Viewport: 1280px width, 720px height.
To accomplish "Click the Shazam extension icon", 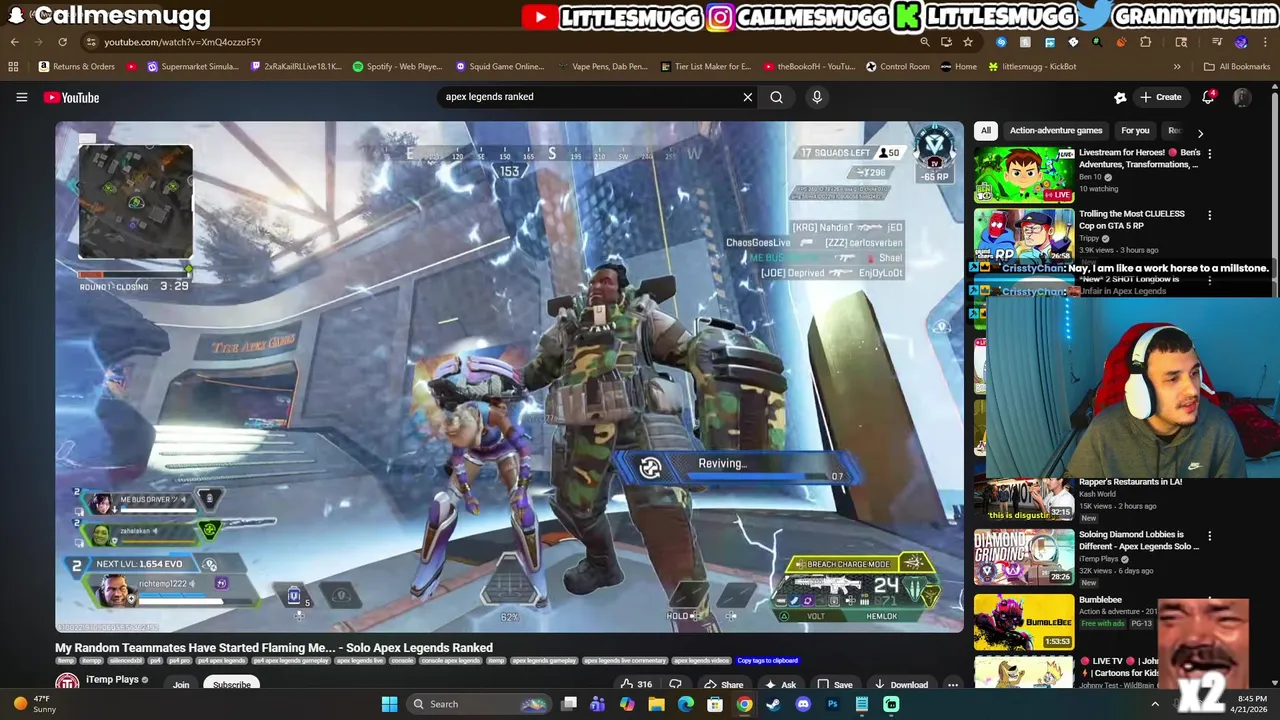I will (1001, 42).
